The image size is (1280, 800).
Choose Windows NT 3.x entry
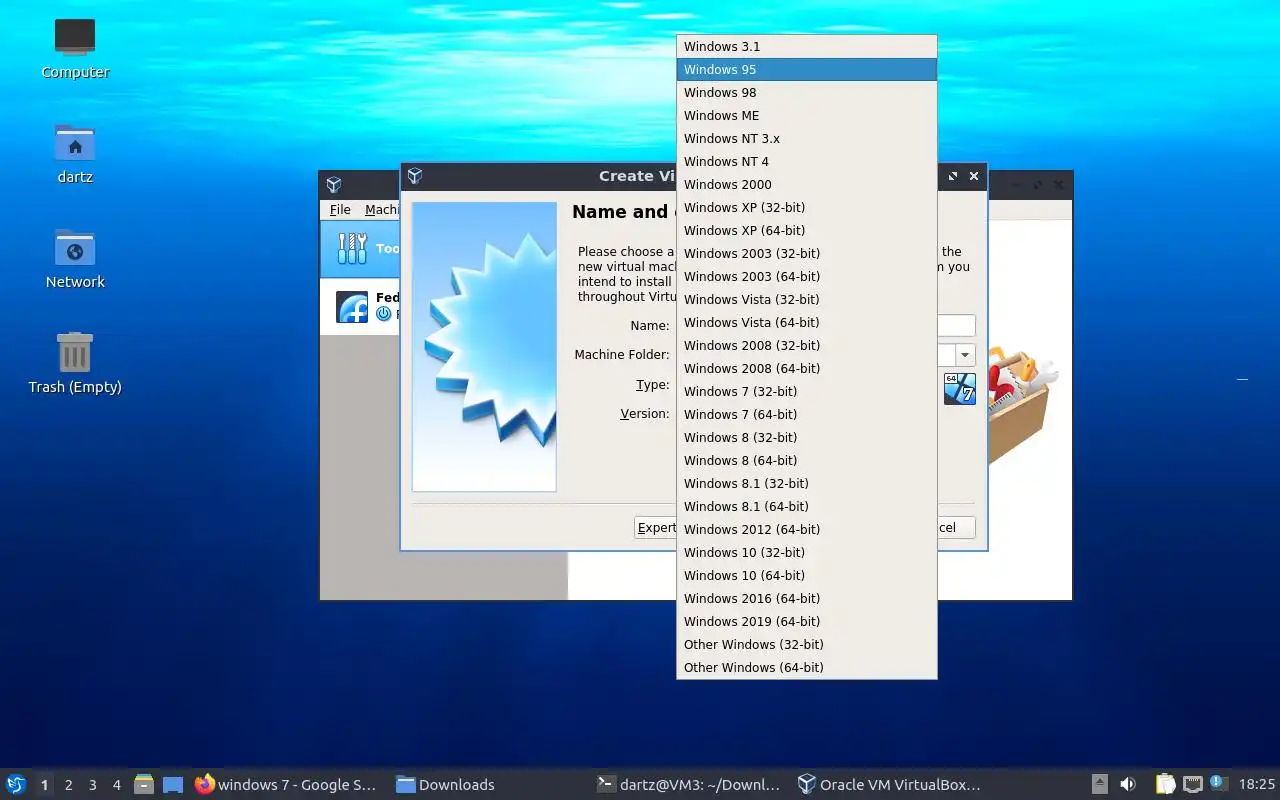point(806,138)
